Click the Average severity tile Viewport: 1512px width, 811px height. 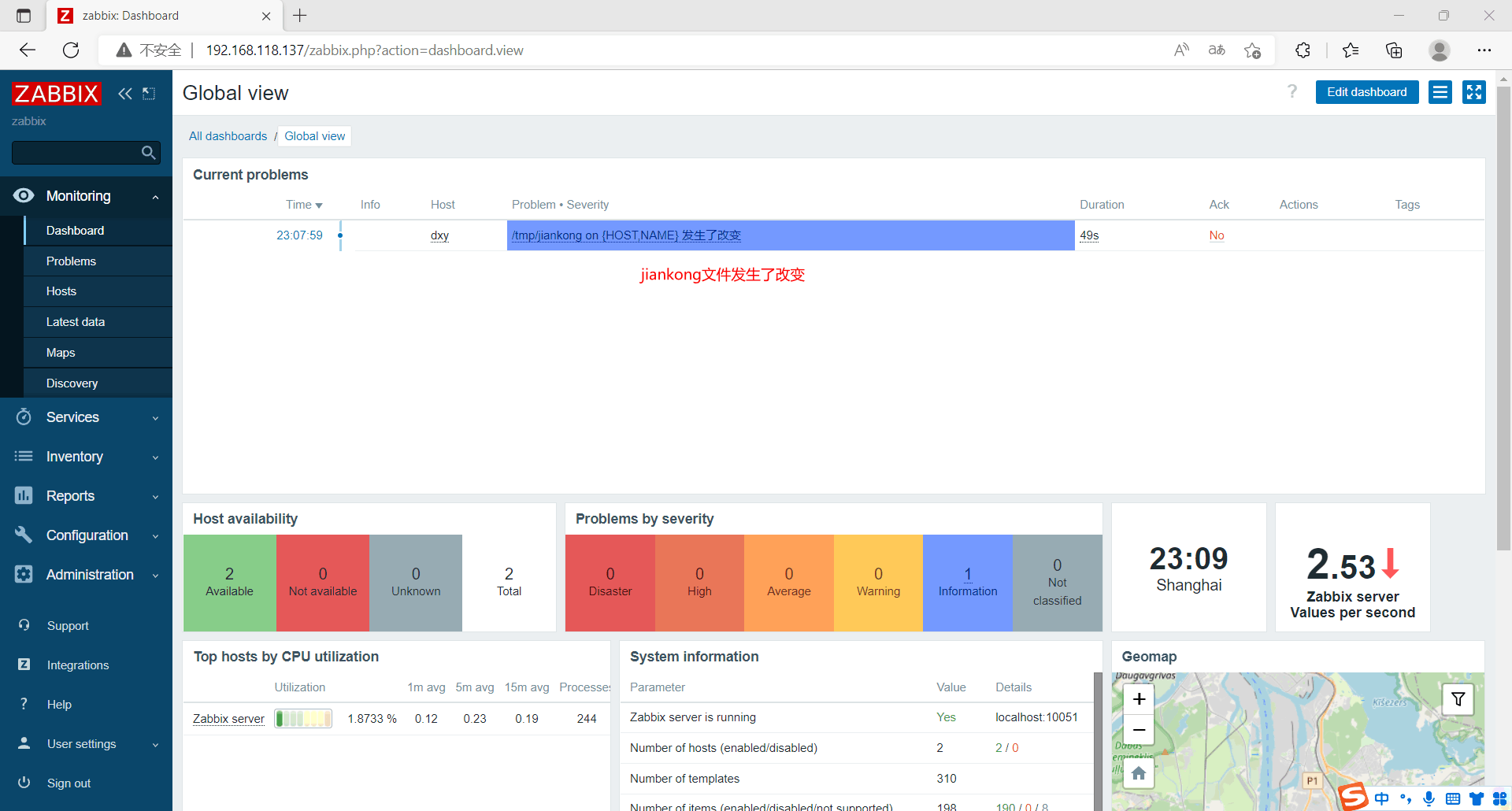click(x=789, y=583)
